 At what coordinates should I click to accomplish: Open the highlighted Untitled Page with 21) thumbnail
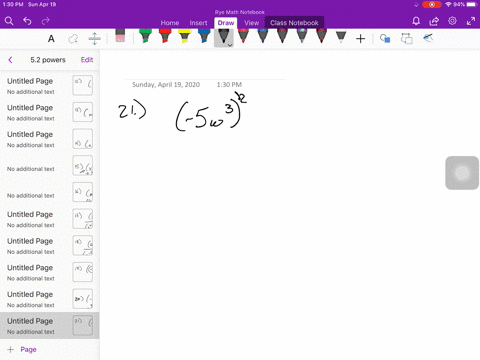click(x=50, y=326)
